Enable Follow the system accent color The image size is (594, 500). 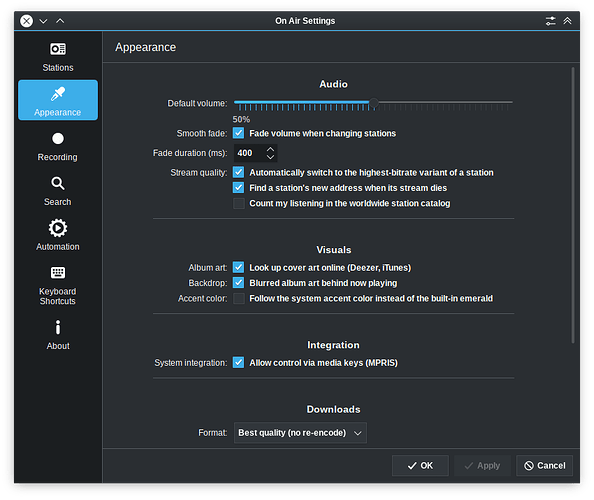click(238, 298)
